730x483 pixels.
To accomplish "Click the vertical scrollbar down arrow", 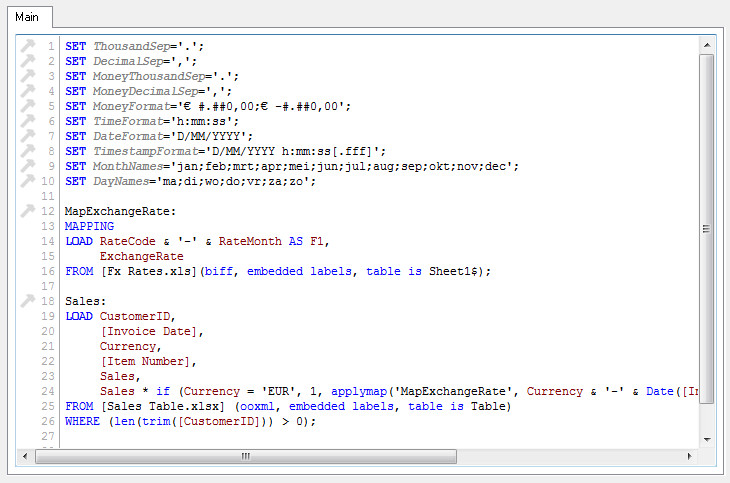I will pos(707,439).
